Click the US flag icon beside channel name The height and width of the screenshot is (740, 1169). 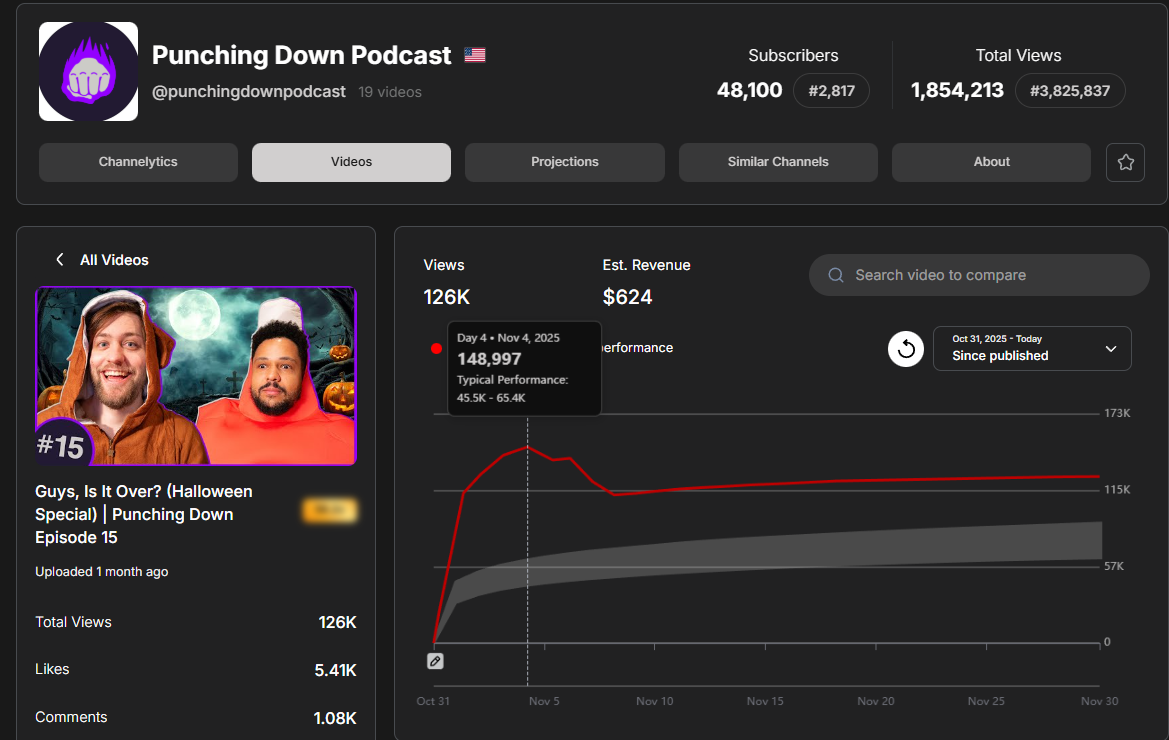tap(475, 55)
